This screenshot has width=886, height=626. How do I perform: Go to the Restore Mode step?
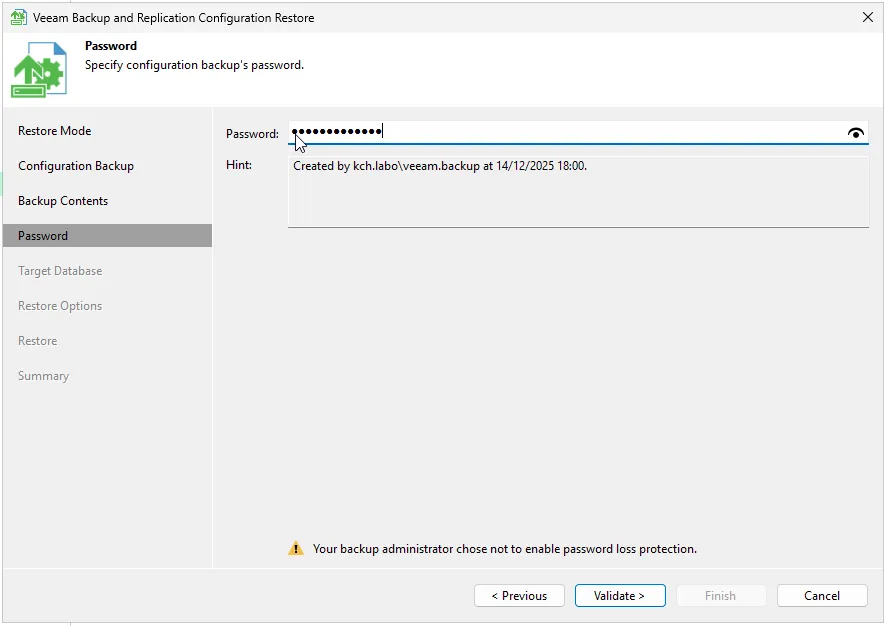click(54, 131)
